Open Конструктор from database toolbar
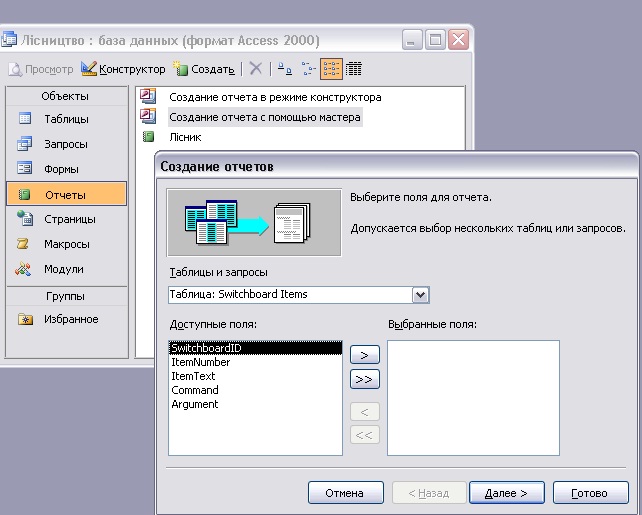The image size is (642, 515). point(123,69)
